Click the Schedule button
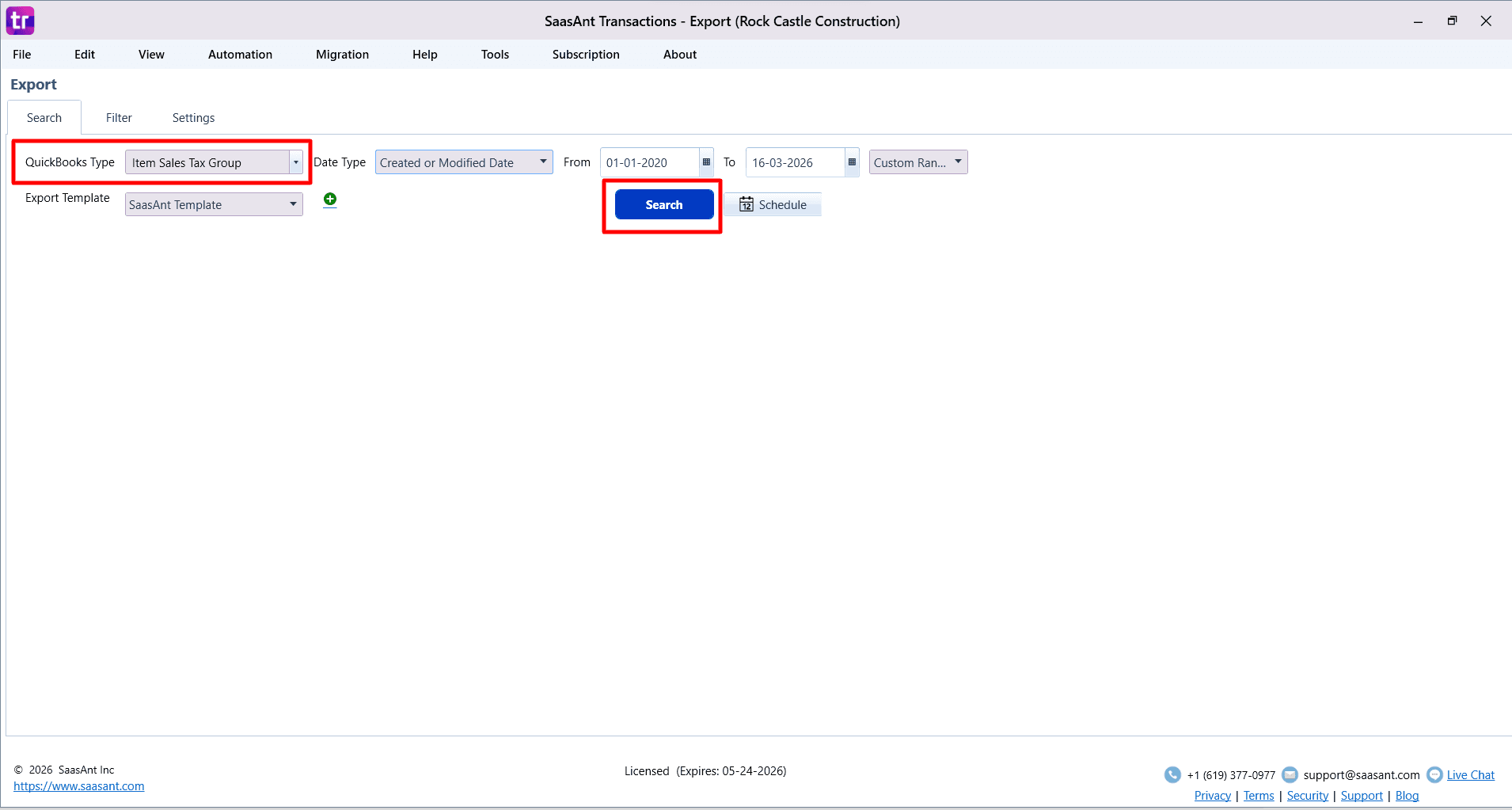Screen dimensions: 1512x810 pyautogui.click(x=773, y=204)
